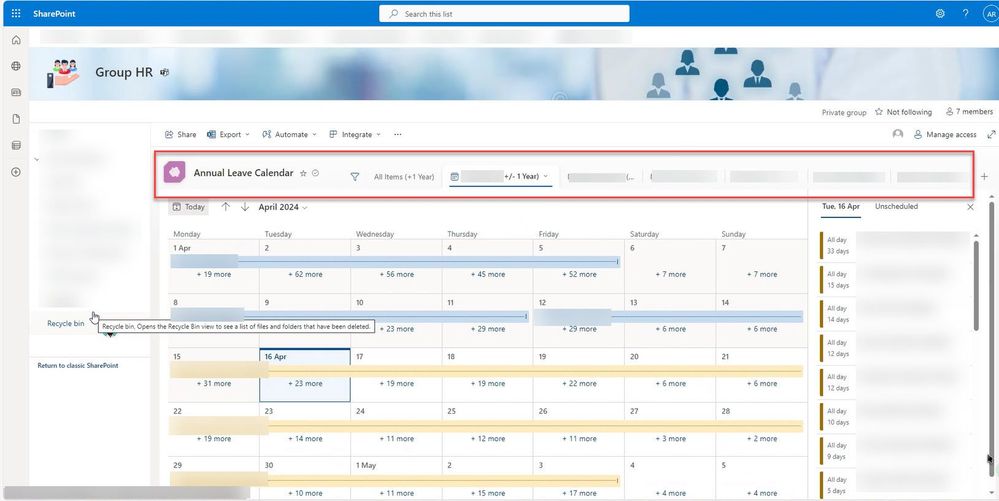Screen dimensions: 999x501
Task: Click the Group HR site title
Action: [x=124, y=73]
